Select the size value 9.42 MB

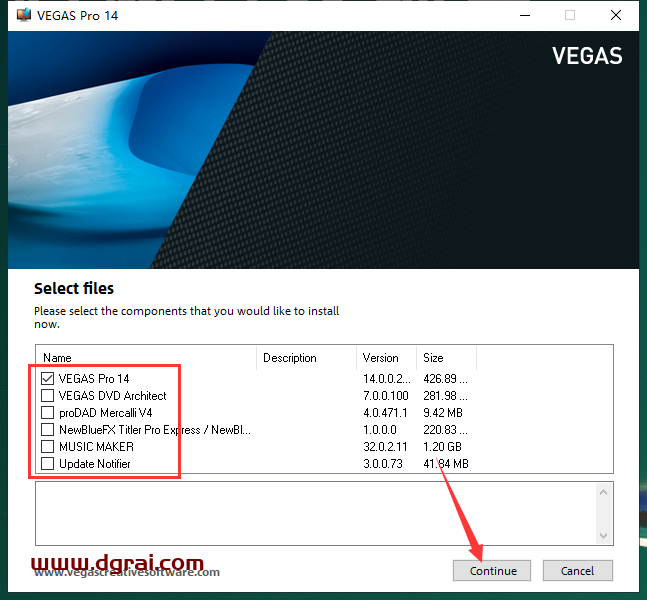[443, 413]
